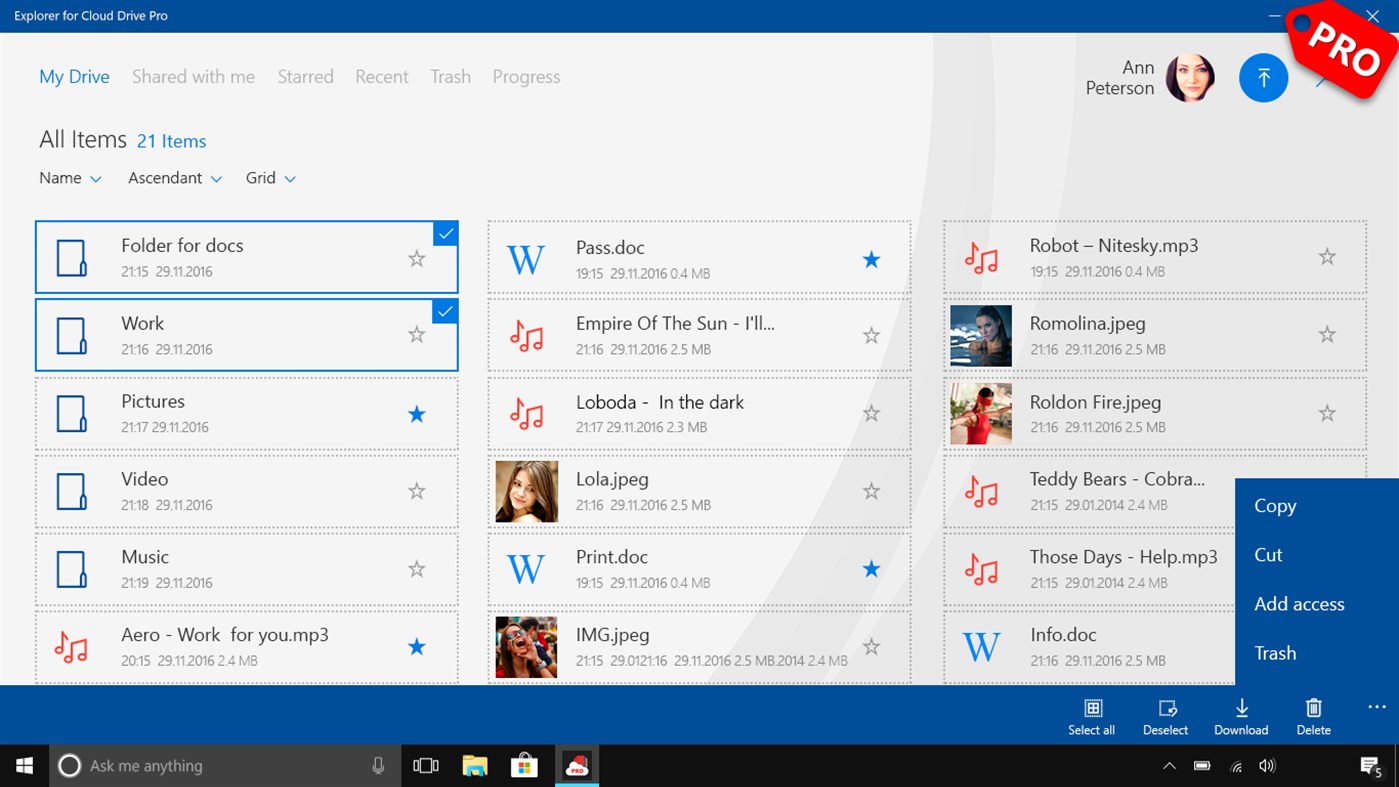Unstar the Pictures folder
The height and width of the screenshot is (787, 1399).
[x=416, y=413]
